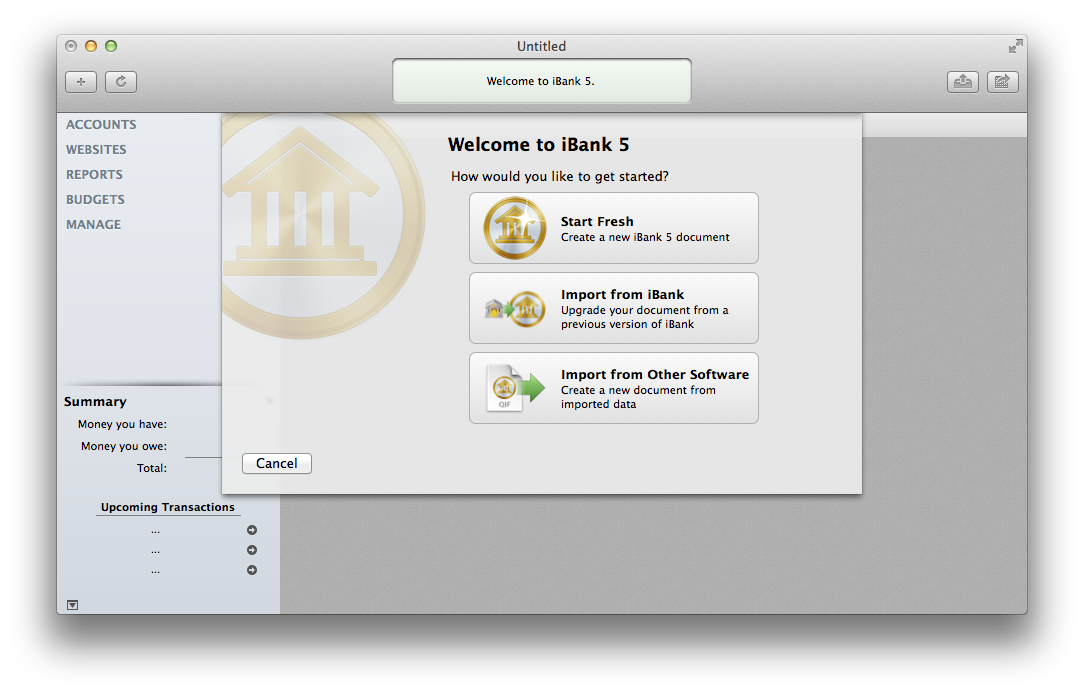Click the yellow minimize window button
1084x693 pixels.
[x=91, y=46]
